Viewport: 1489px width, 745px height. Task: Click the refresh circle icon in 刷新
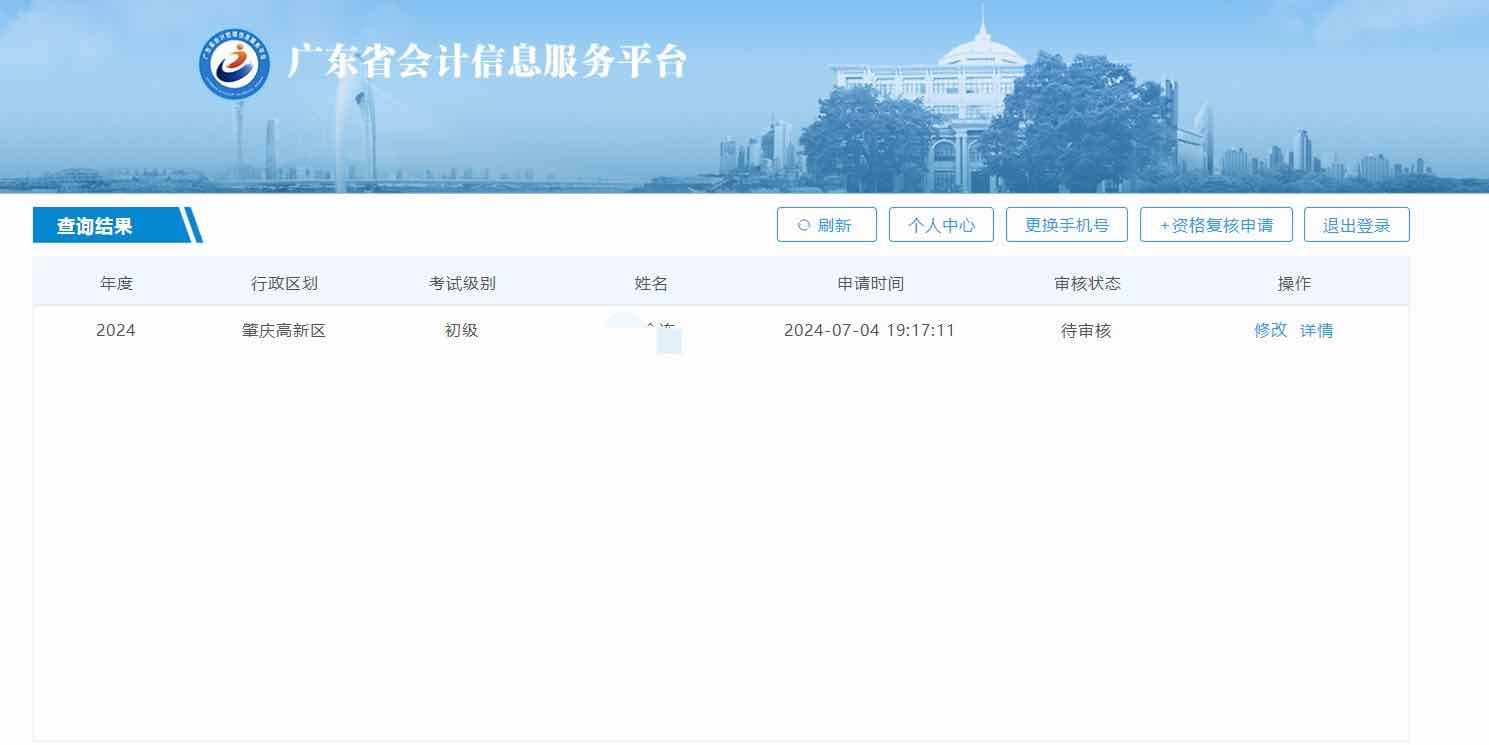[803, 225]
